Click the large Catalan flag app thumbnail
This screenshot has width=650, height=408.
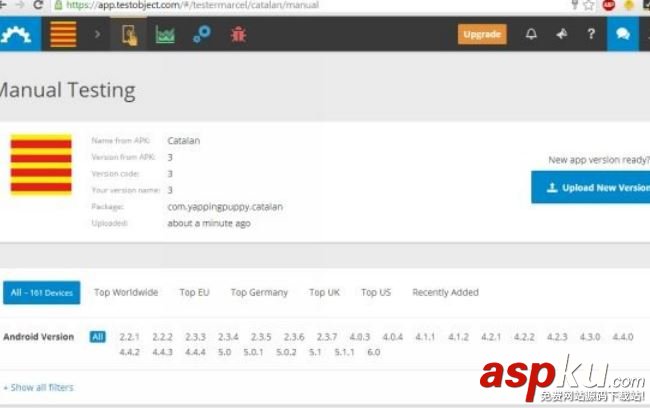pos(41,165)
